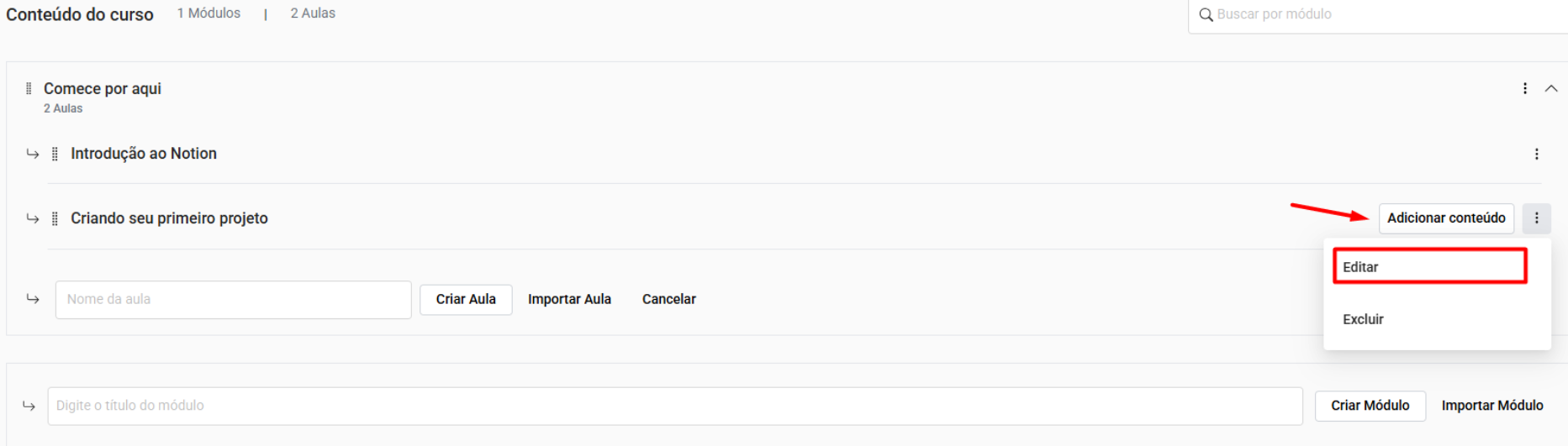The image size is (1568, 446).
Task: Click three-dot menu for Criando seu primeiro projeto
Action: 1537,218
